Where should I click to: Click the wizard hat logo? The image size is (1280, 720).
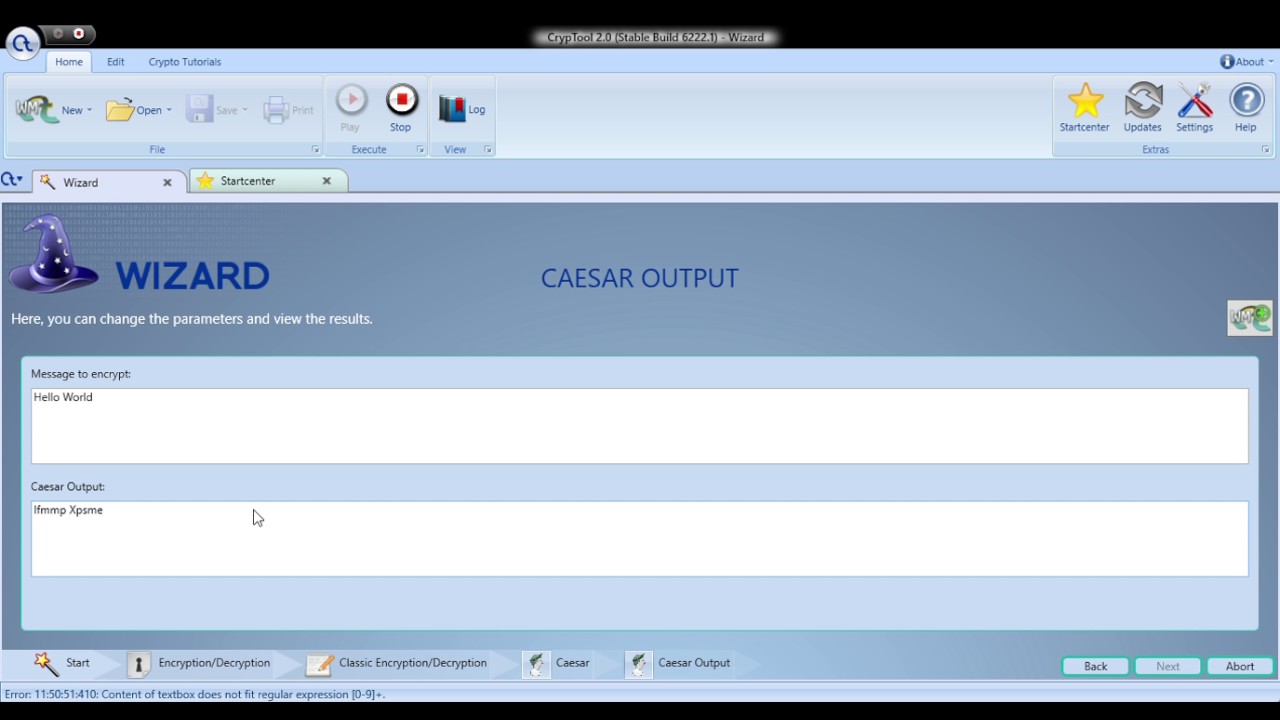coord(53,254)
